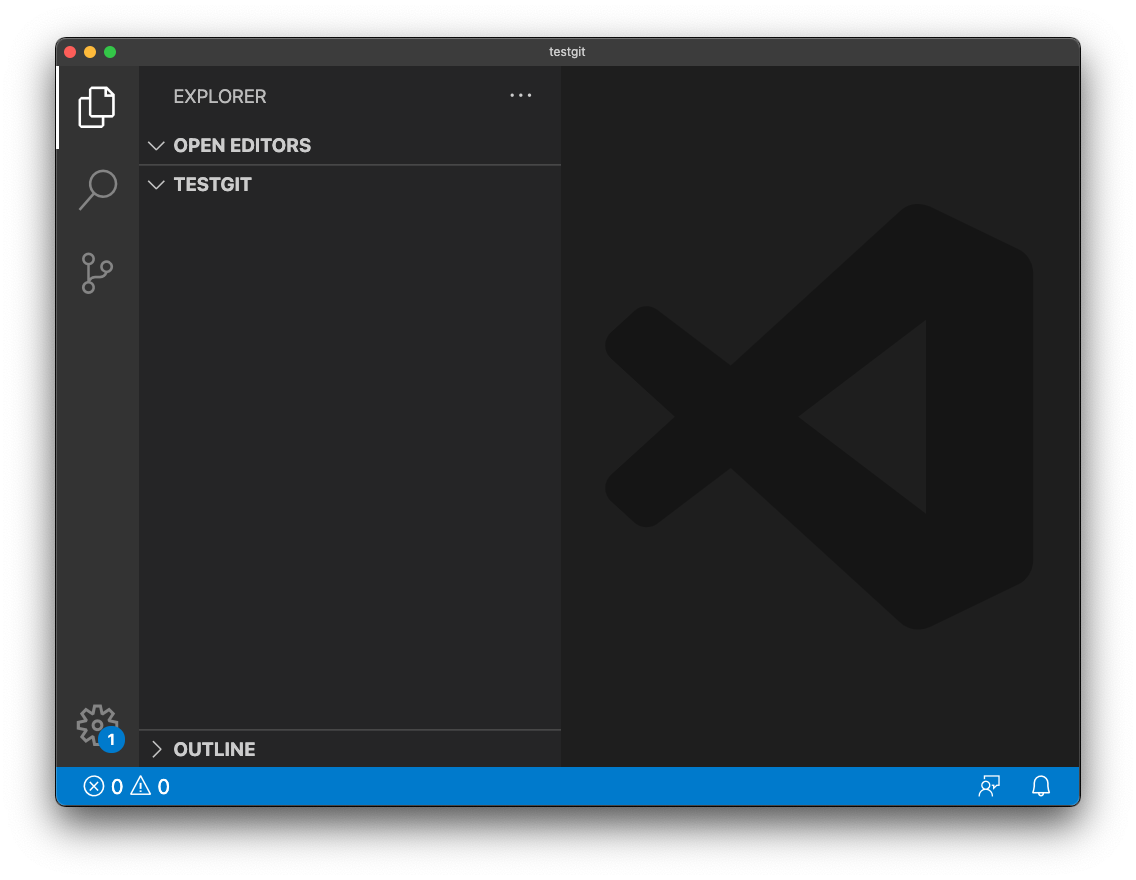1136x880 pixels.
Task: Click the OPEN EDITORS header label
Action: click(x=242, y=146)
